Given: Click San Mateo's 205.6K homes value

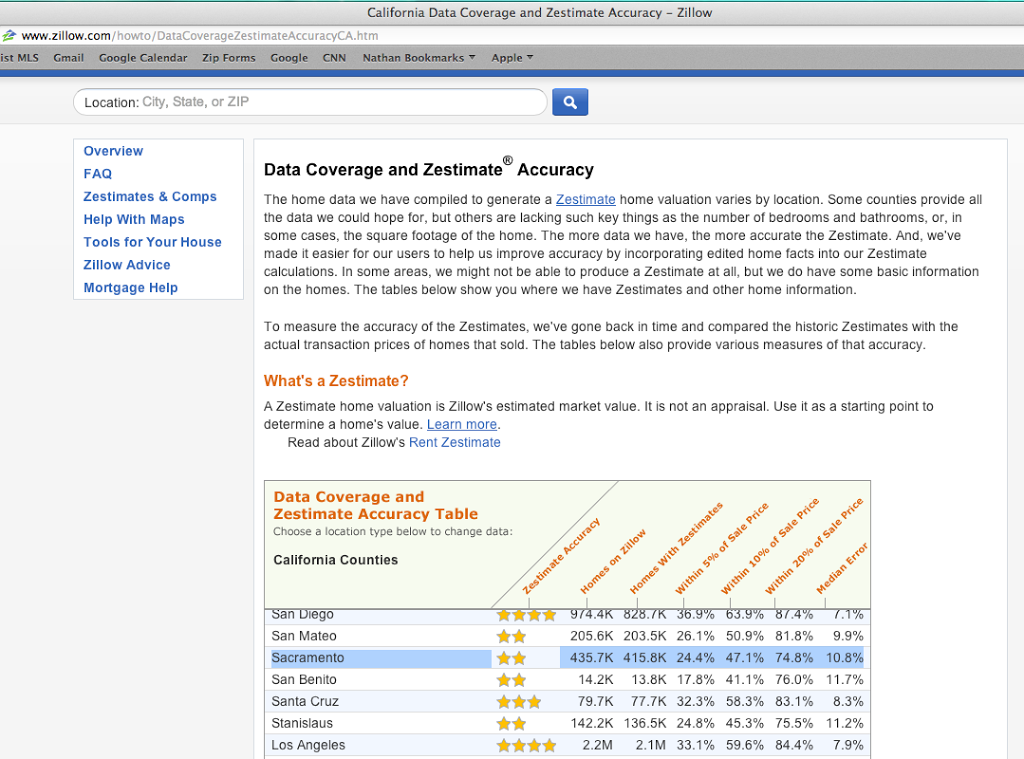Looking at the screenshot, I should point(592,636).
